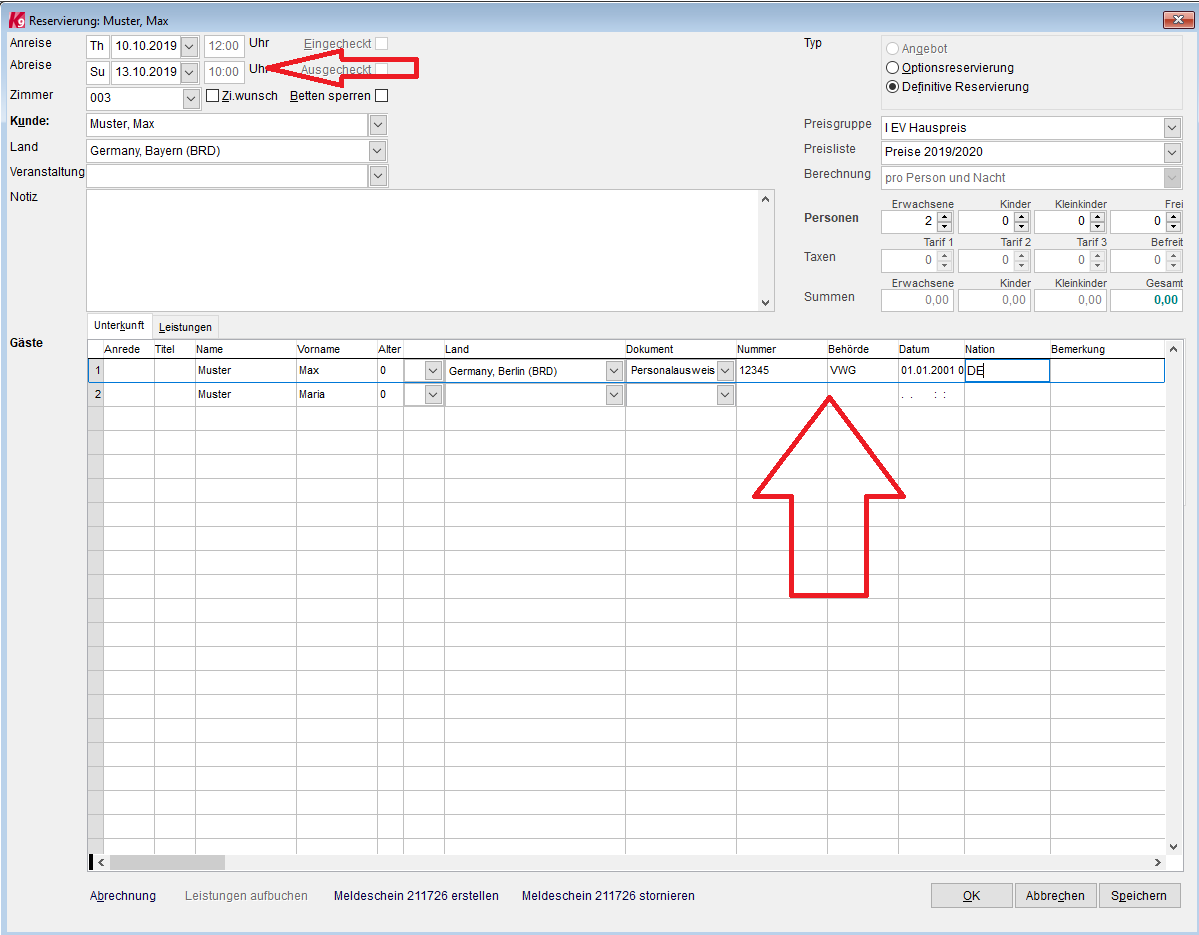This screenshot has height=935, width=1199.
Task: Click into the Notiz text area
Action: (x=422, y=251)
